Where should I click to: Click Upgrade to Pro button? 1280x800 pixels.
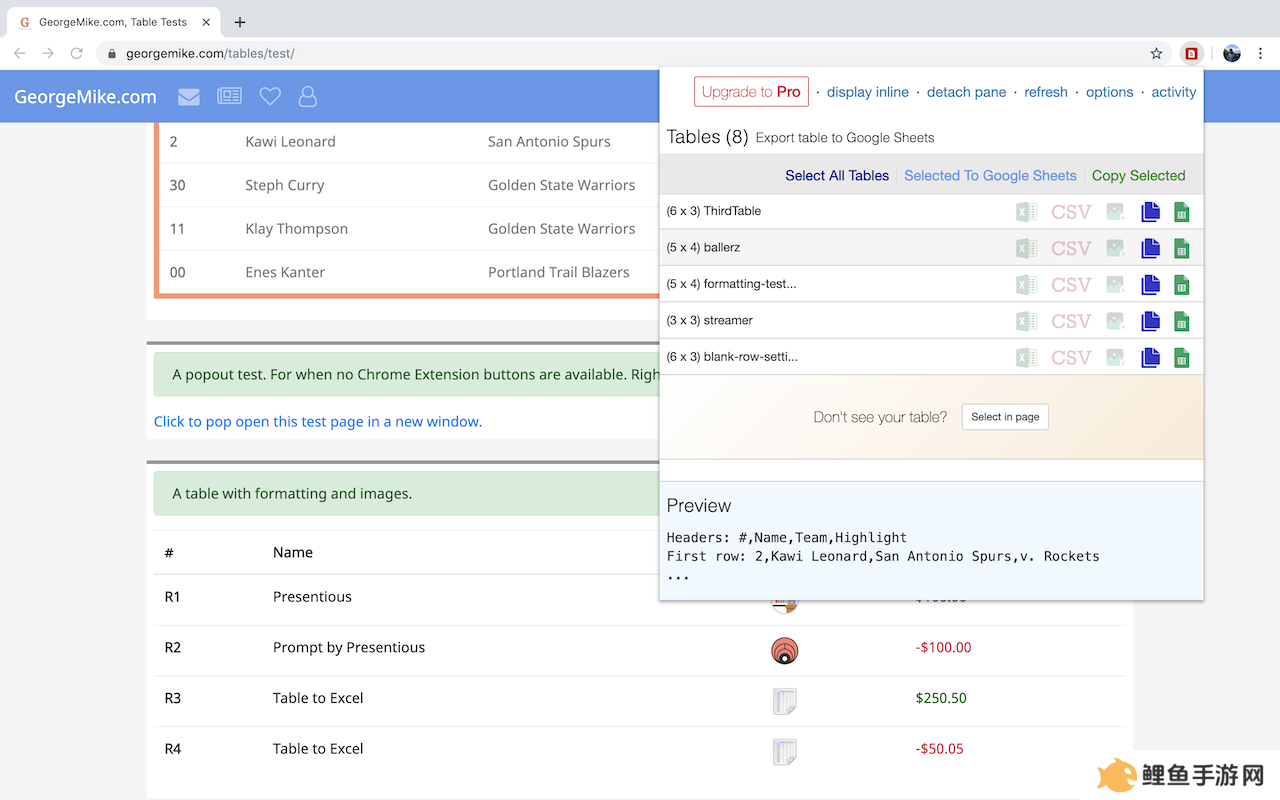click(751, 92)
